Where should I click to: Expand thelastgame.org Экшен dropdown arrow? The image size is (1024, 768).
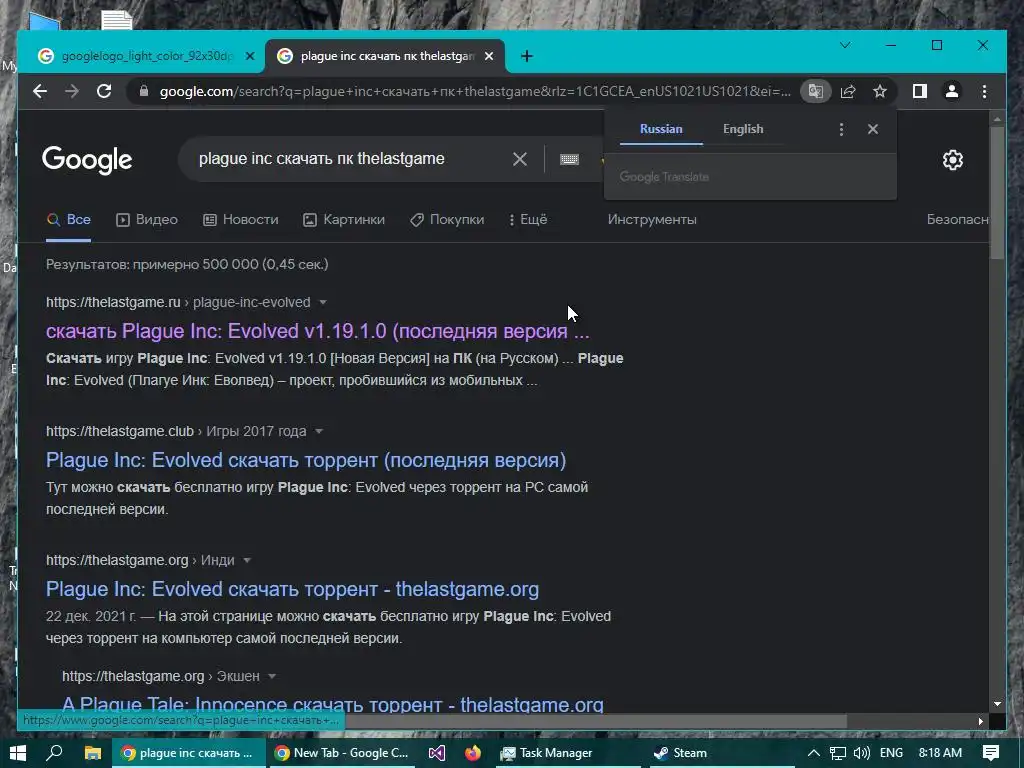tap(272, 676)
